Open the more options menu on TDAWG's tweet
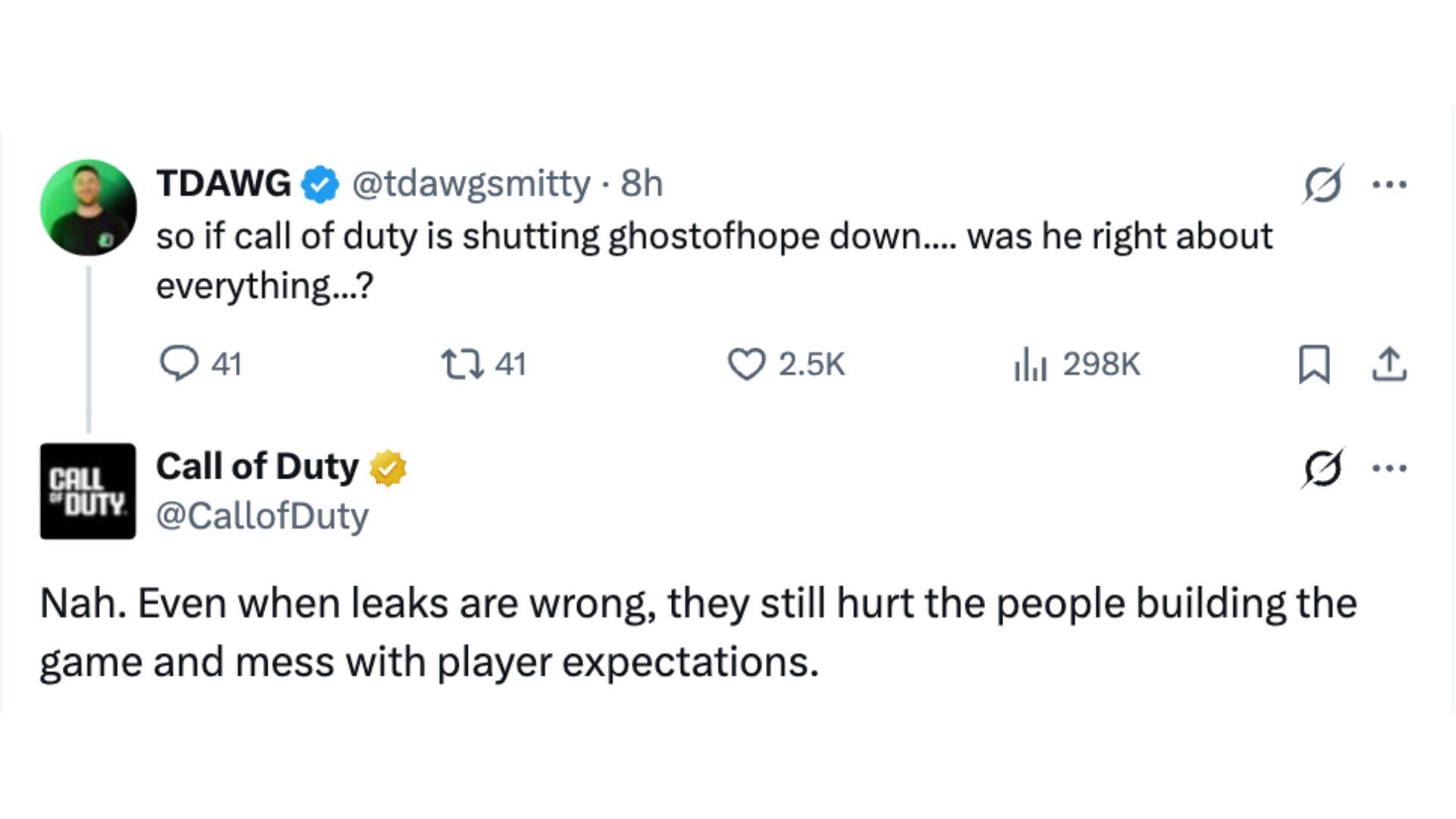This screenshot has width=1456, height=819. 1390,184
